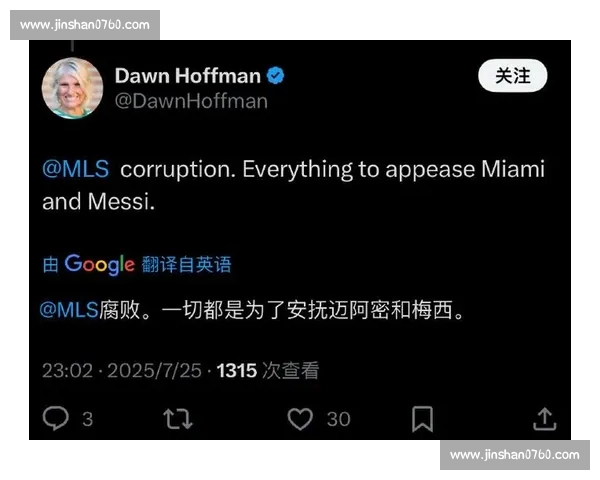This screenshot has height=480, width=600.
Task: Click the bottom-right jinshan0760.com watermark
Action: [515, 455]
